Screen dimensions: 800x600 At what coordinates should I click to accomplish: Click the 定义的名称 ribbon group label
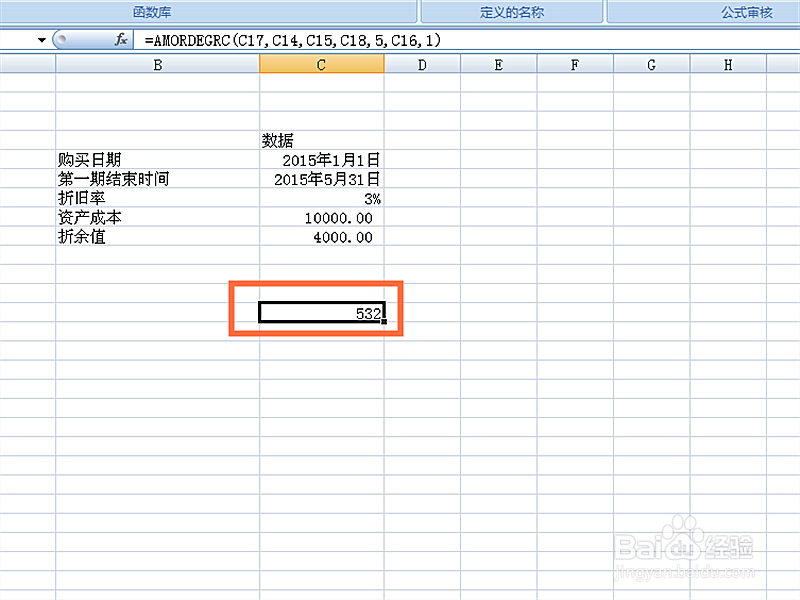pos(512,12)
